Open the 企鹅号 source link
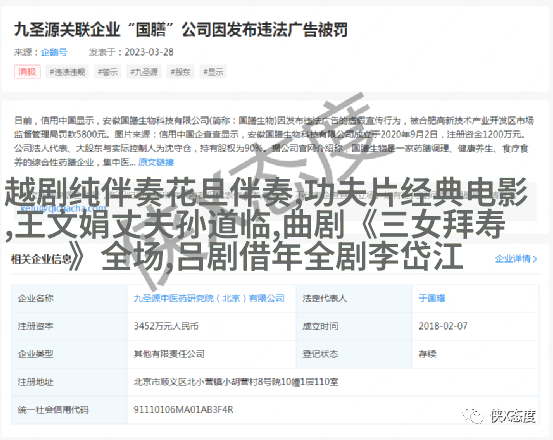Image resolution: width=553 pixels, height=440 pixels. [54, 52]
